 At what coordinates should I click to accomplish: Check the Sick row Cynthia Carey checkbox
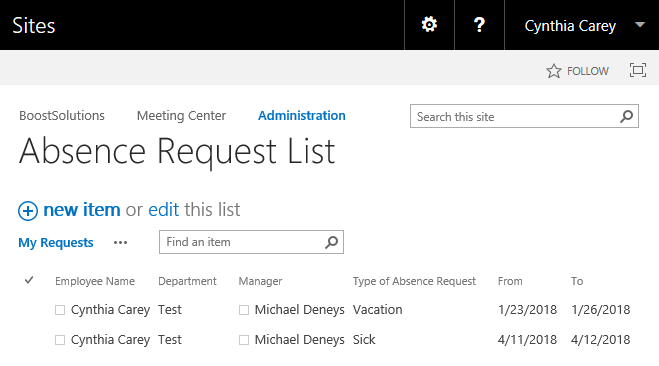[x=60, y=340]
